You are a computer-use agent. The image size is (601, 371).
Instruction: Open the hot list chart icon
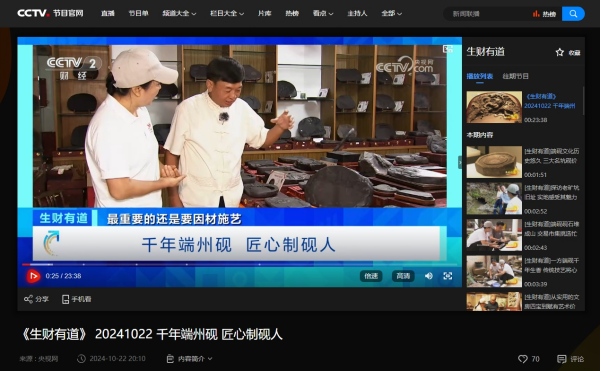[536, 14]
